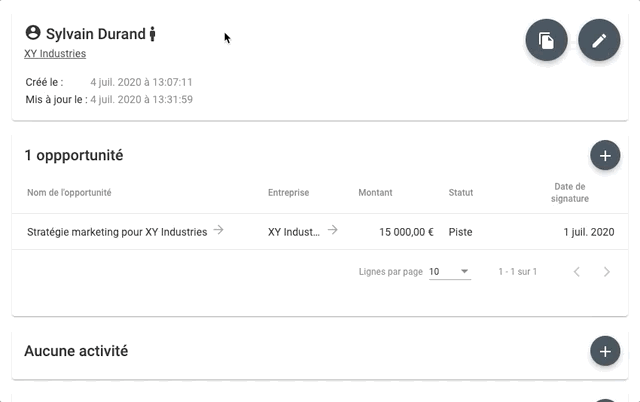640x402 pixels.
Task: Click the male gender icon after the name
Action: point(152,33)
